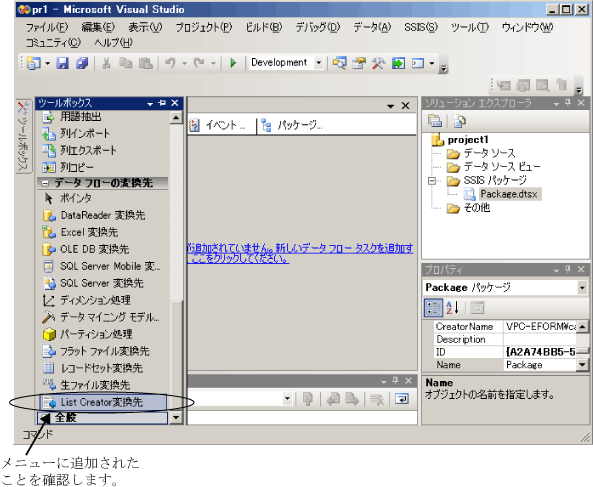Click Property Pages icon in Properties panel
This screenshot has height=487, width=593.
[x=477, y=308]
